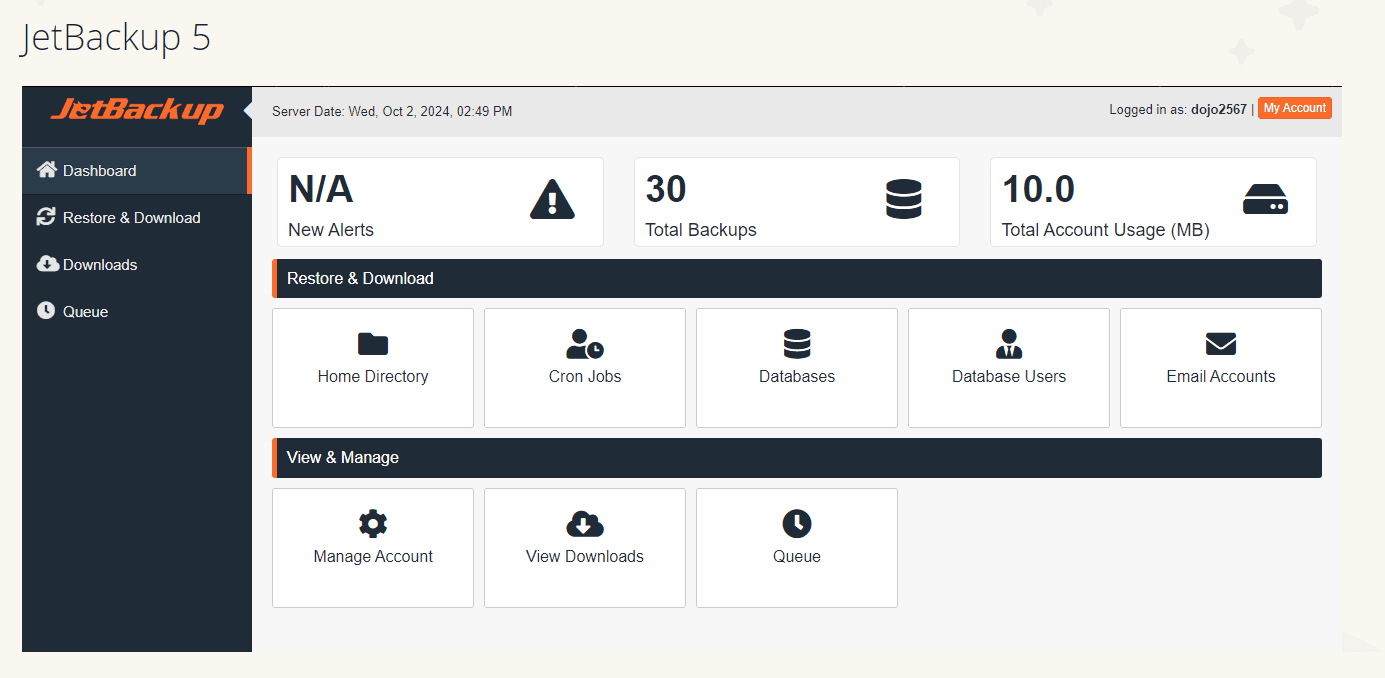1385x678 pixels.
Task: Open Restore & Download from the sidebar
Action: coord(130,217)
